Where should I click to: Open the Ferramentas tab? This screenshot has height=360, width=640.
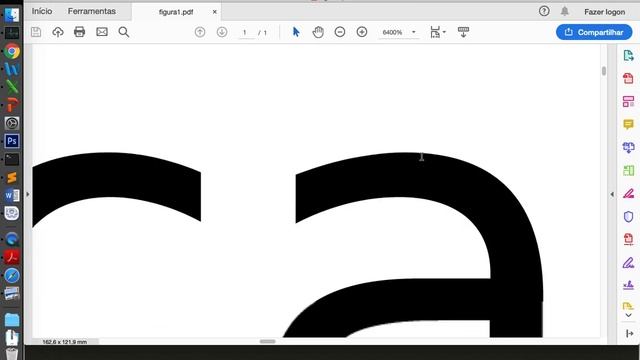[x=92, y=11]
